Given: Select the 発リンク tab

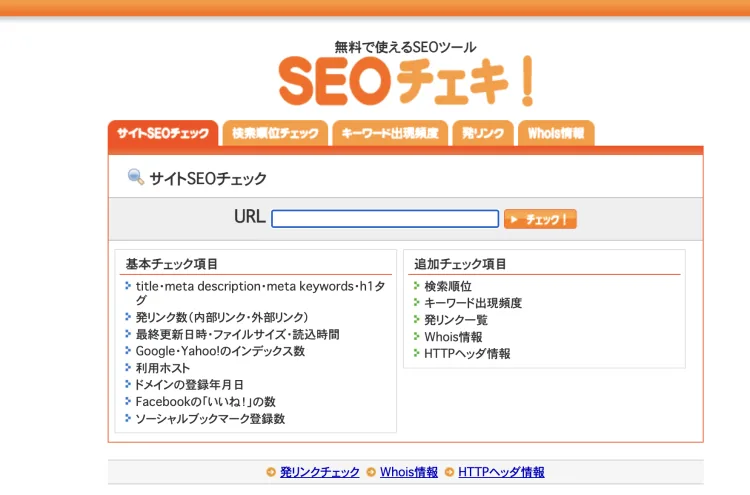Looking at the screenshot, I should 483,133.
